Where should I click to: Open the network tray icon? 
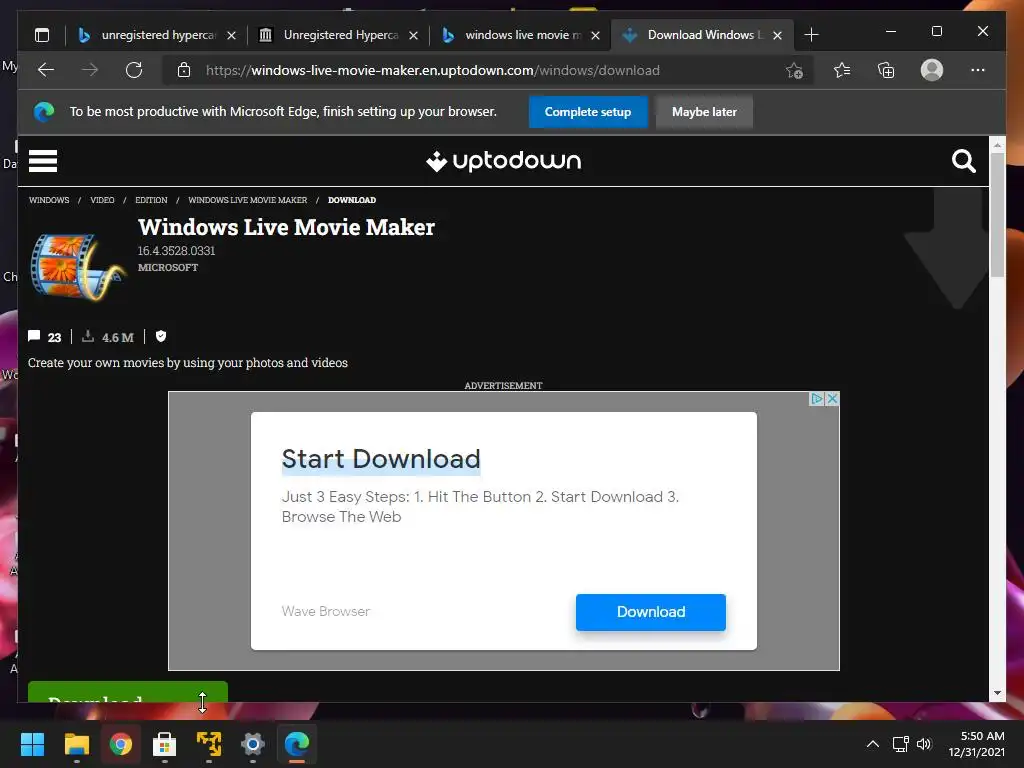(x=901, y=744)
